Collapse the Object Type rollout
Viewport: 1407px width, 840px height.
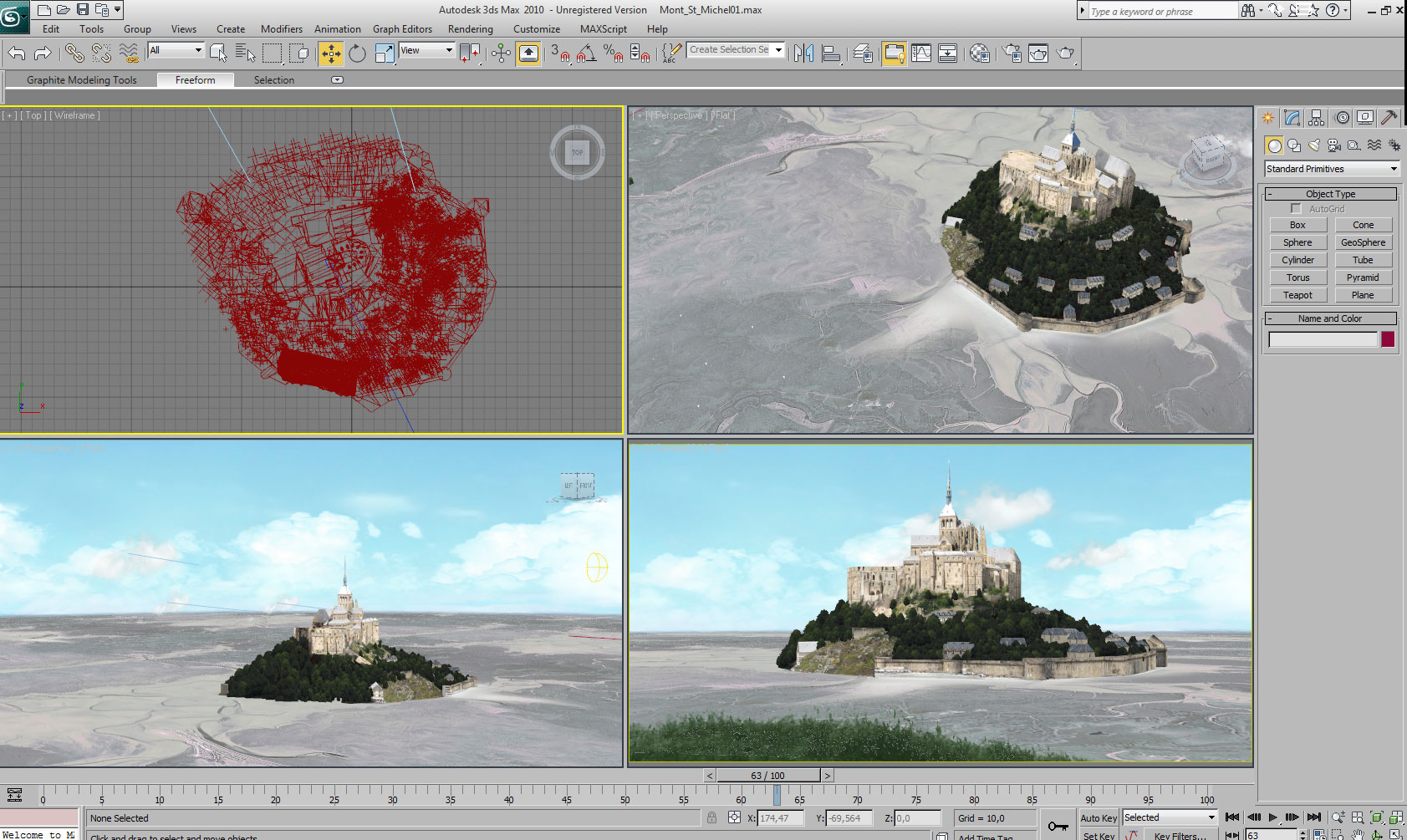[1330, 194]
